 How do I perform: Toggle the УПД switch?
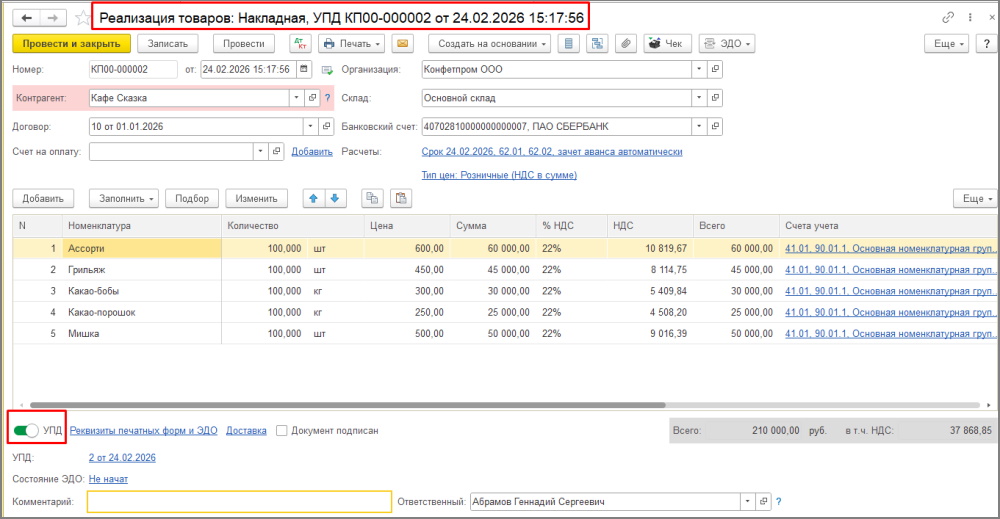pos(26,430)
